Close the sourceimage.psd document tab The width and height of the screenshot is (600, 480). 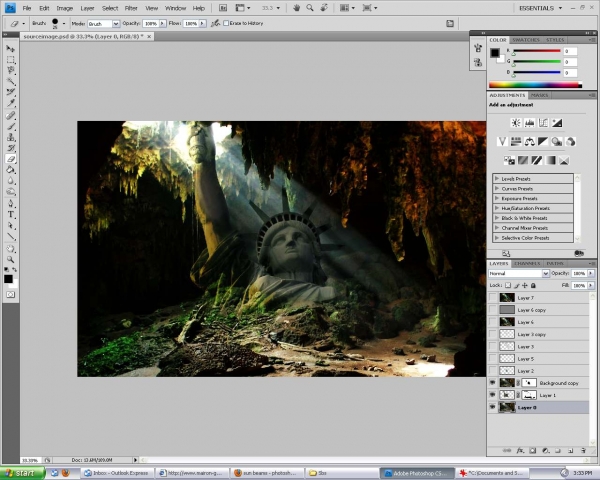tap(149, 36)
